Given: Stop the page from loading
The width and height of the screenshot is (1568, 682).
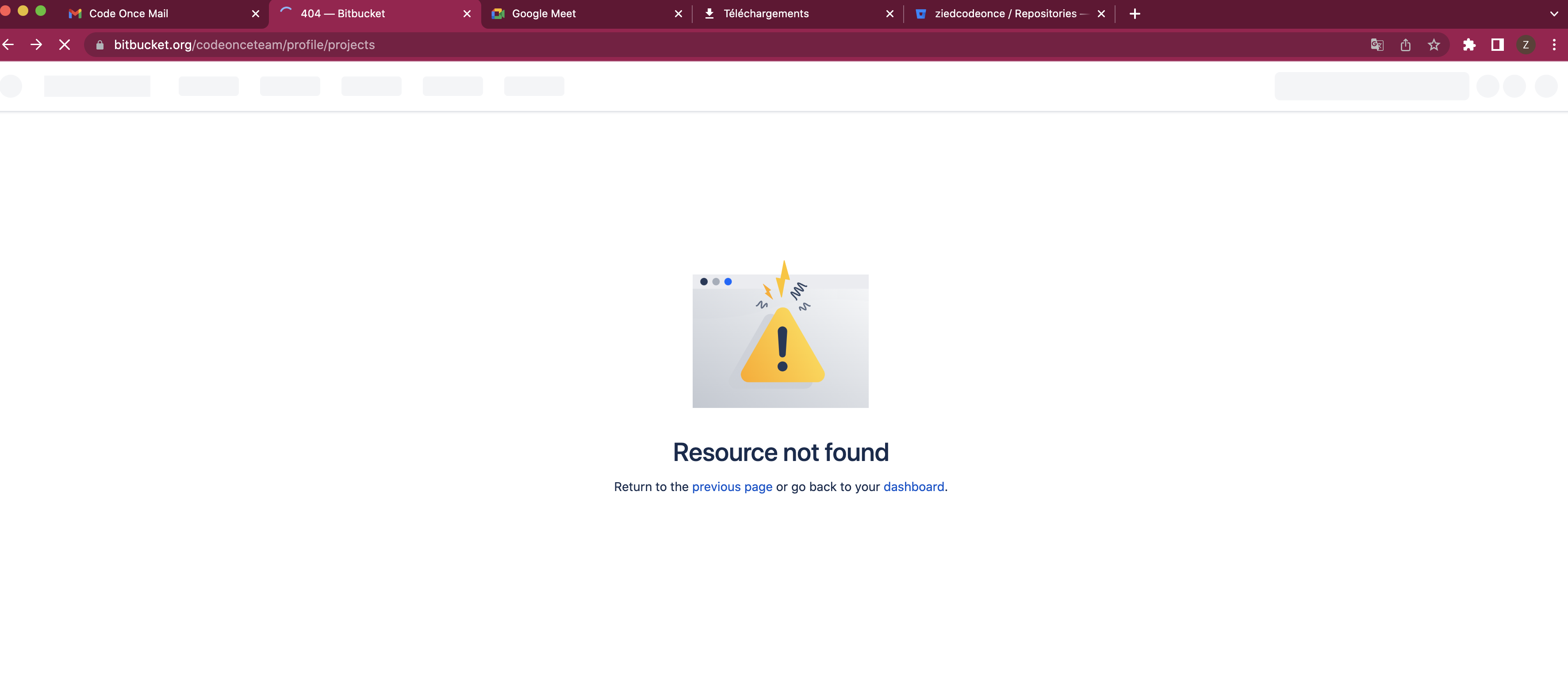Looking at the screenshot, I should point(65,44).
